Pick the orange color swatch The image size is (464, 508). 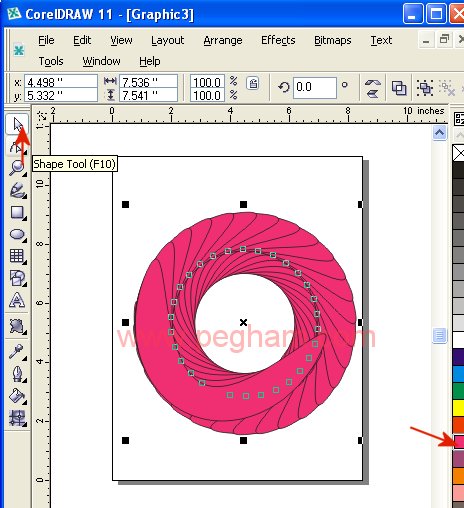tap(459, 476)
